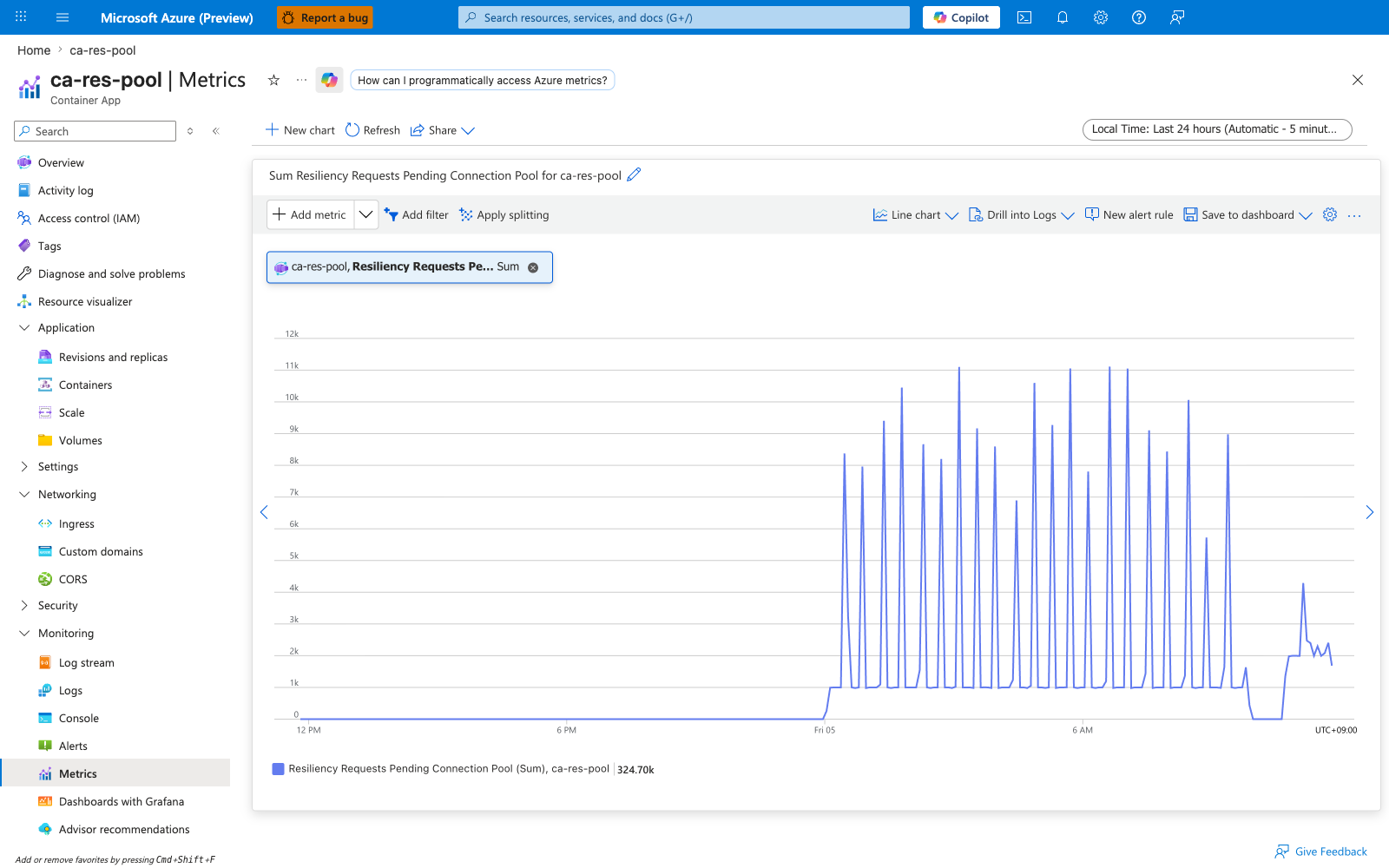This screenshot has height=868, width=1389.
Task: Click the global search resources box
Action: [x=684, y=17]
